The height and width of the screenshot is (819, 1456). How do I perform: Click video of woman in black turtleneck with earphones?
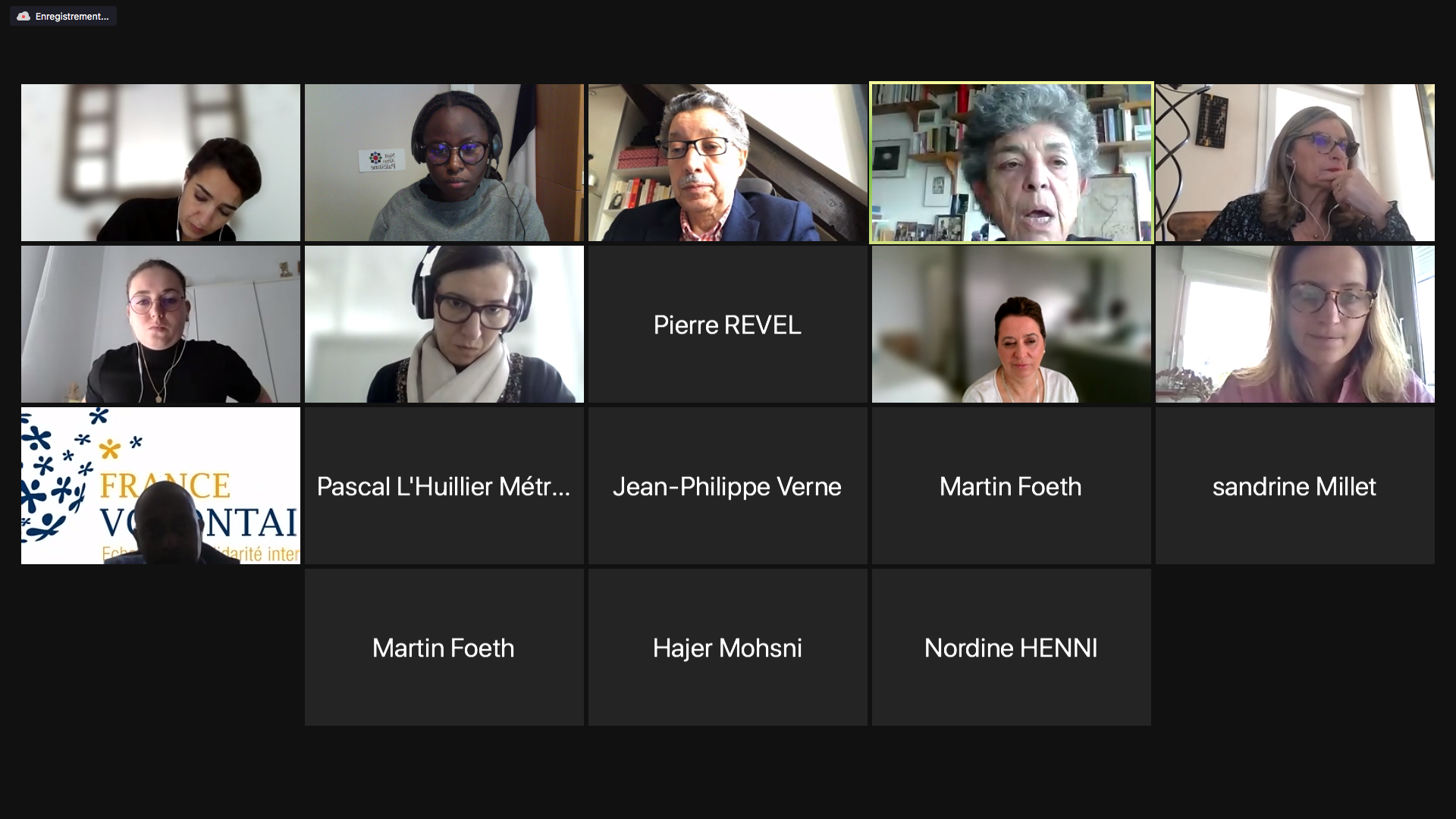[160, 324]
